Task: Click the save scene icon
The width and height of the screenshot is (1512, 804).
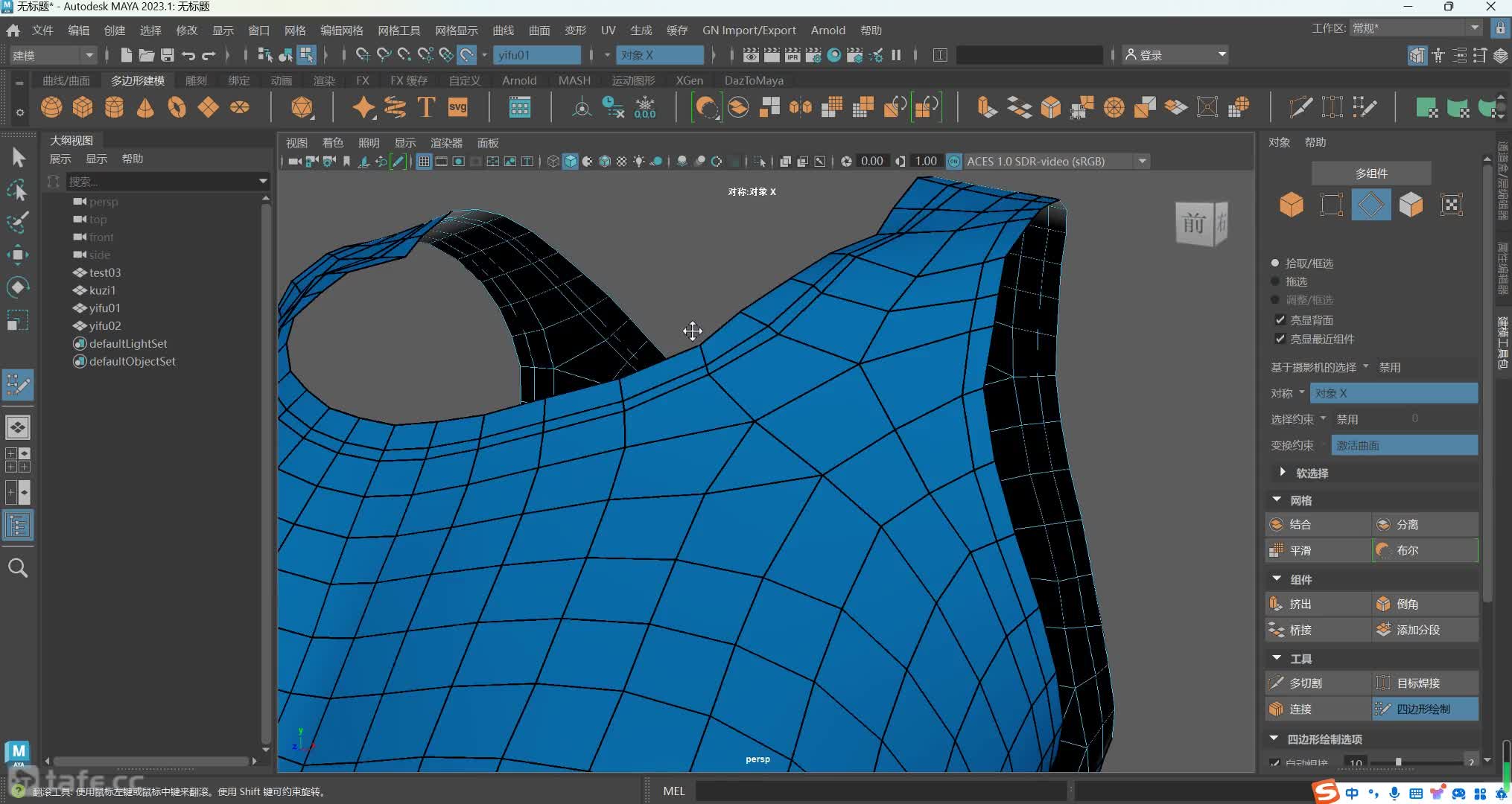Action: click(167, 55)
